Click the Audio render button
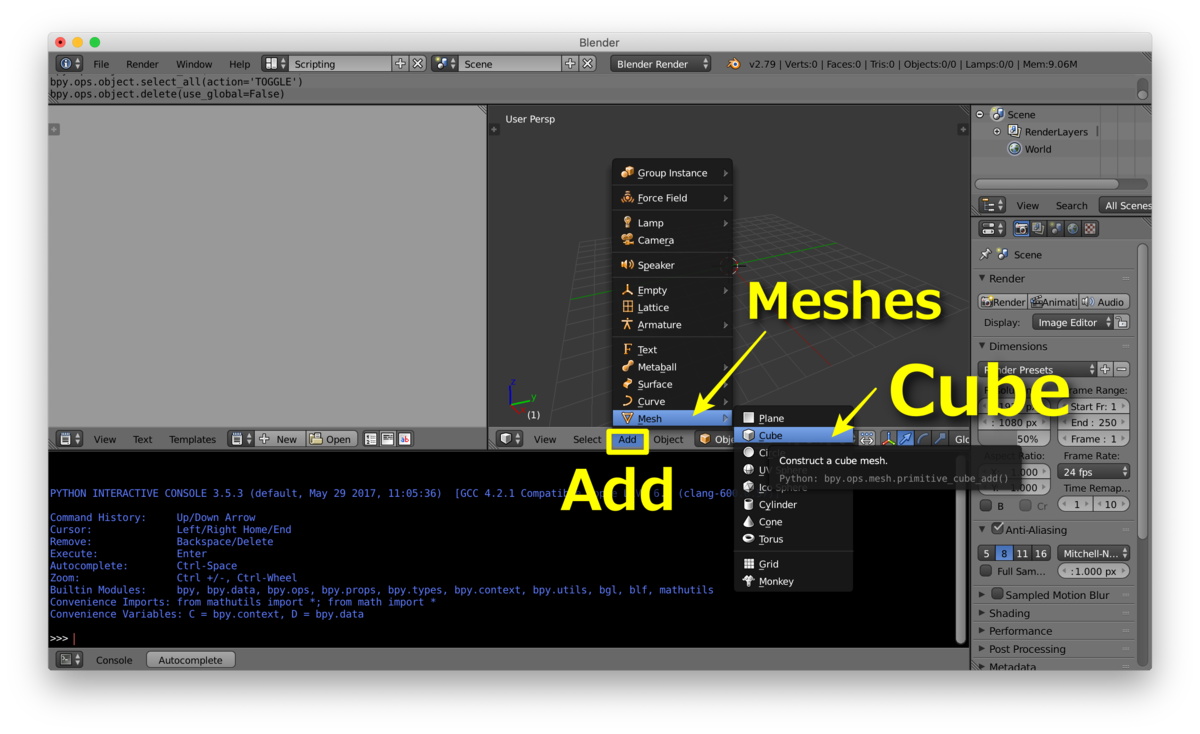The width and height of the screenshot is (1200, 734). click(x=1104, y=302)
